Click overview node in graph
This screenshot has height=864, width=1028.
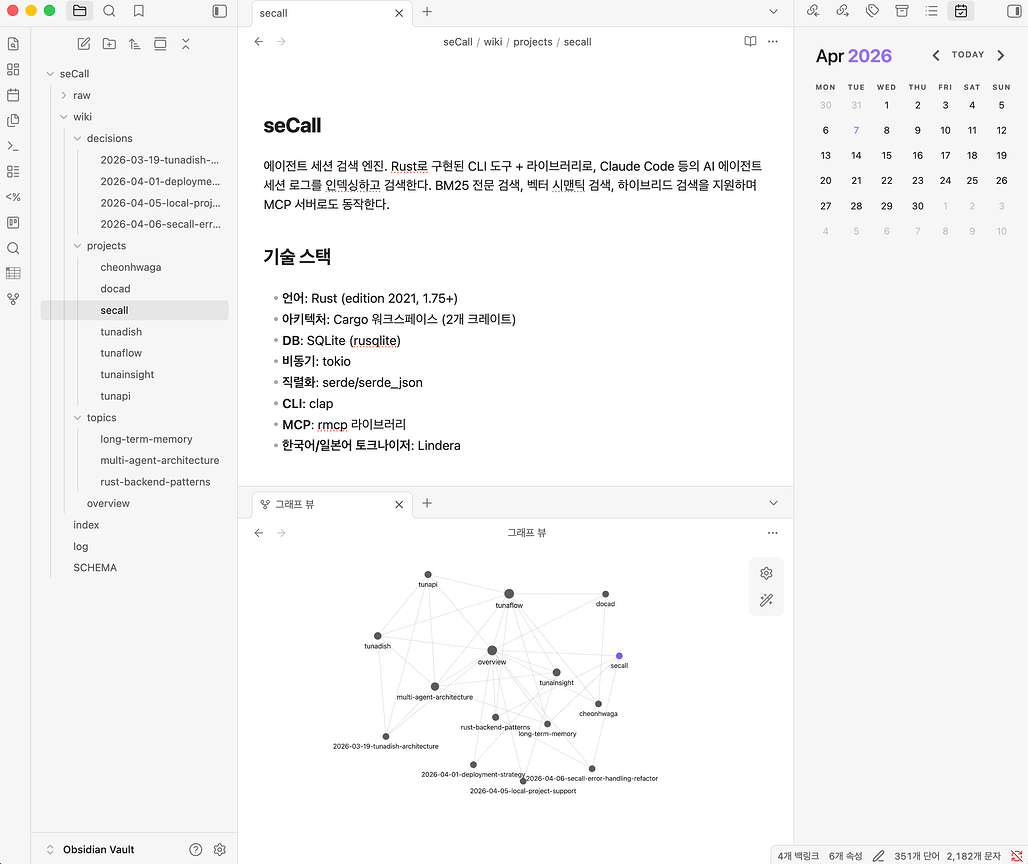tap(492, 650)
